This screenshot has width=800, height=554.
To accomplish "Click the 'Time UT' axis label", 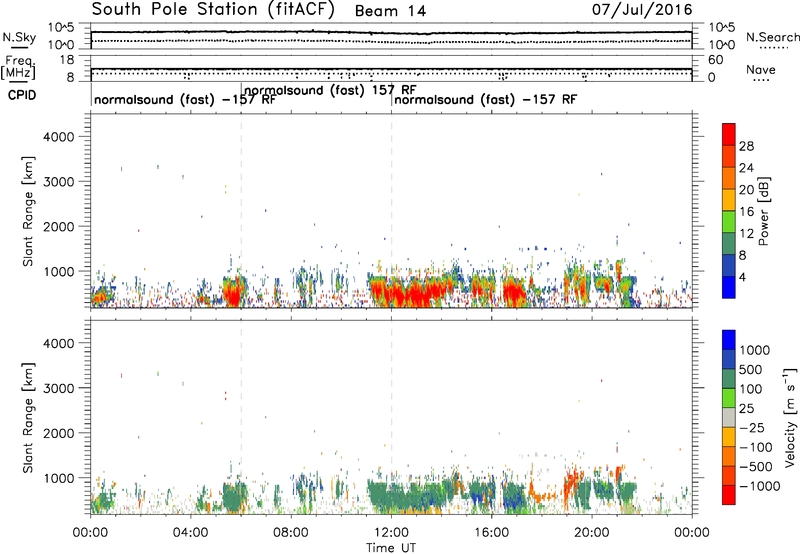I will point(391,548).
